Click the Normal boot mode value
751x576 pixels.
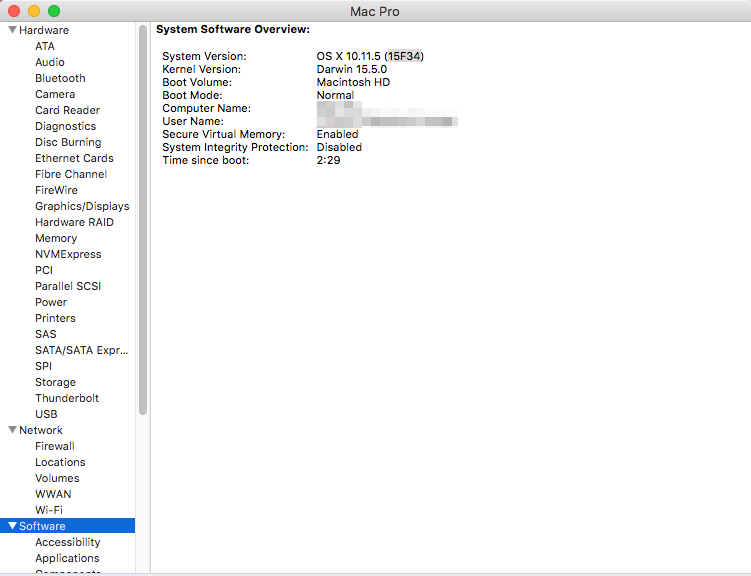pos(335,95)
